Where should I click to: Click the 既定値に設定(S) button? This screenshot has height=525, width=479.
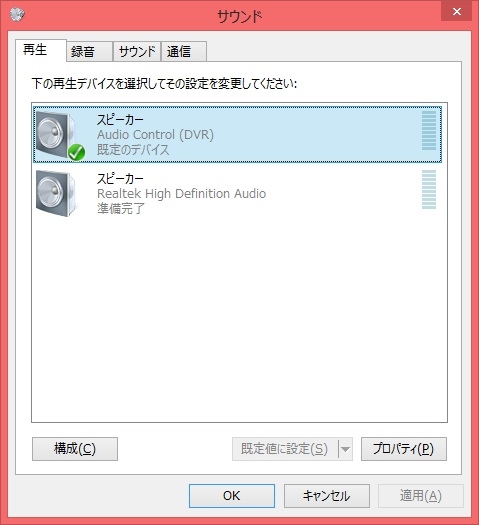point(285,449)
